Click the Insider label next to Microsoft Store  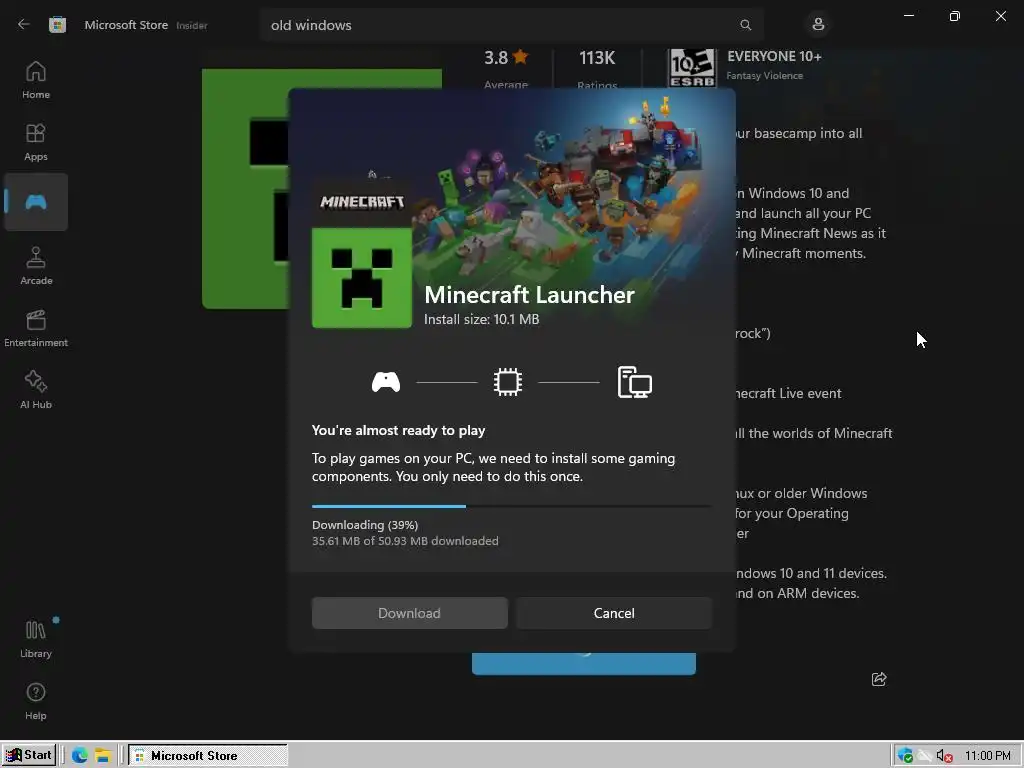192,25
